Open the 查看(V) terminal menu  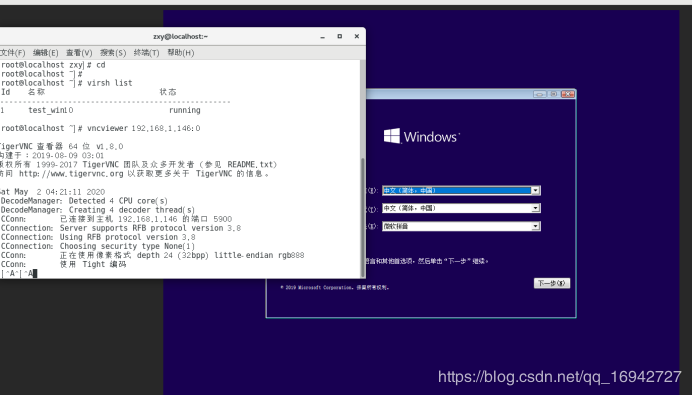point(79,53)
